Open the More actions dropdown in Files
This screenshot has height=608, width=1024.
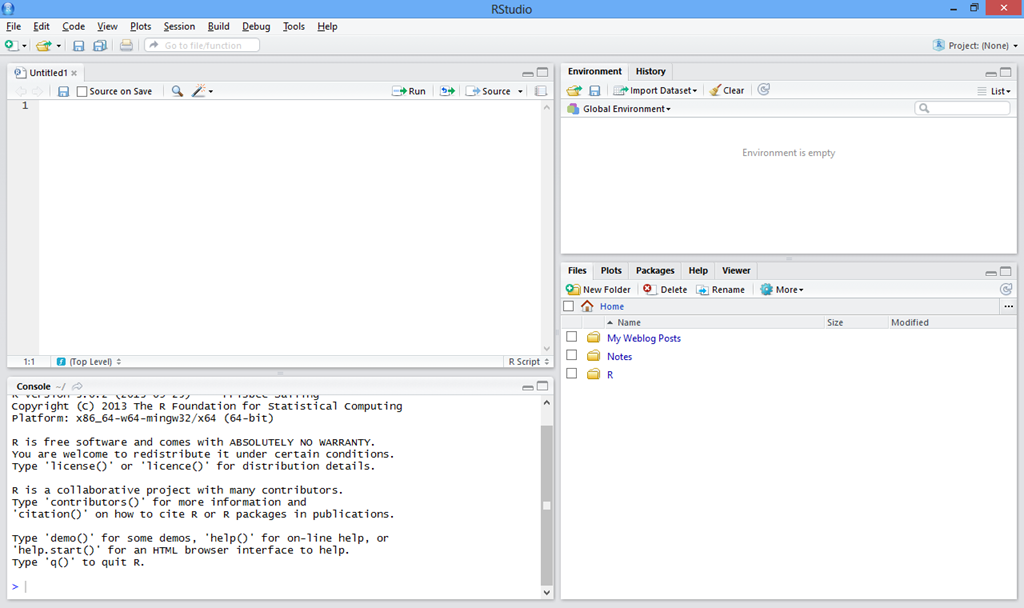pyautogui.click(x=782, y=289)
